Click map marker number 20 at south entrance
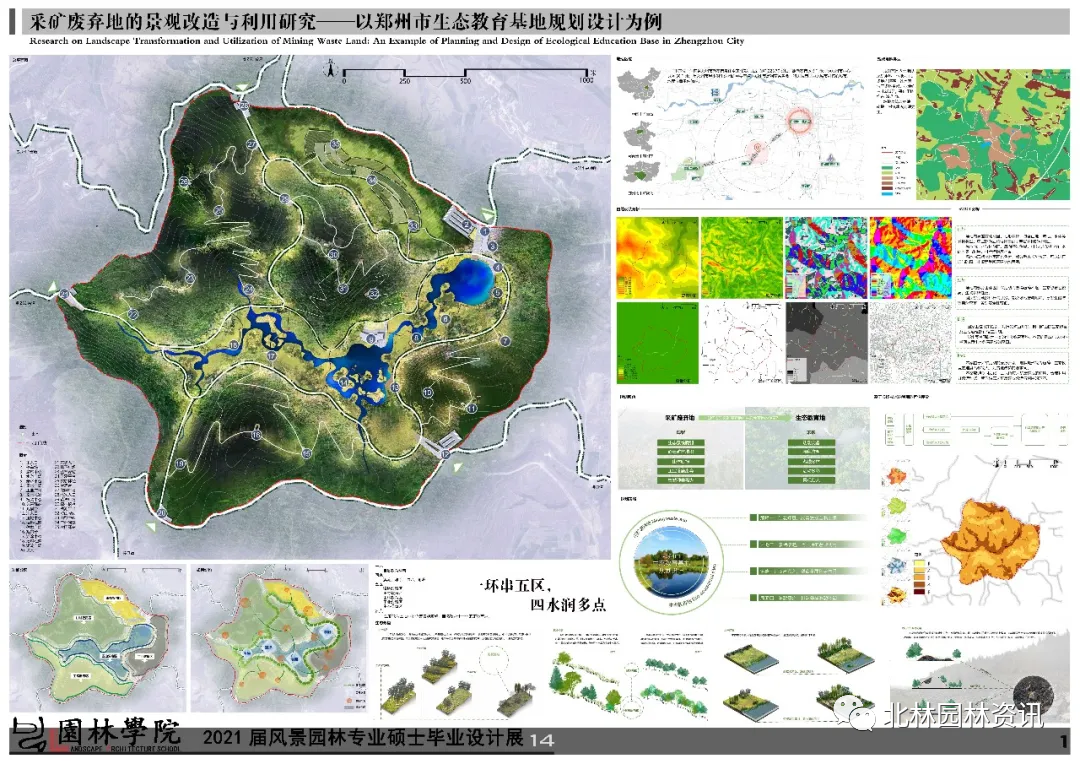This screenshot has height=764, width=1080. [162, 513]
